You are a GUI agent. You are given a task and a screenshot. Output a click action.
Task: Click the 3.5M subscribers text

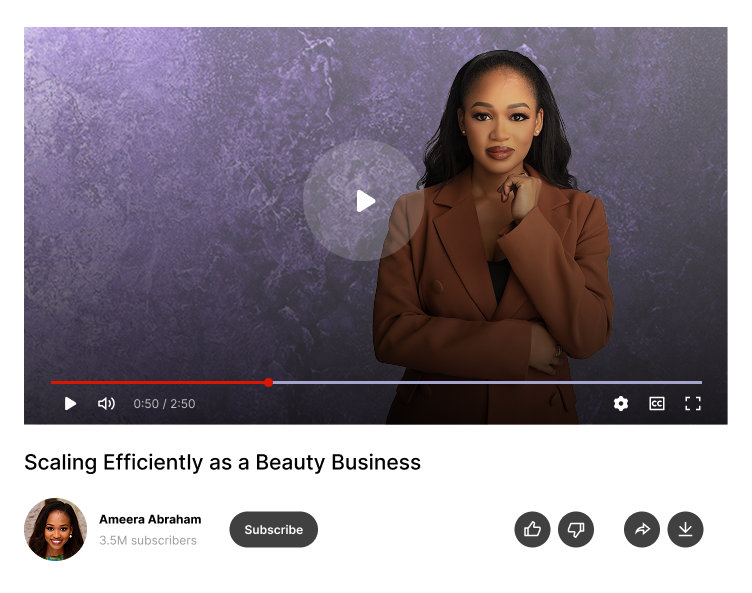pyautogui.click(x=148, y=540)
